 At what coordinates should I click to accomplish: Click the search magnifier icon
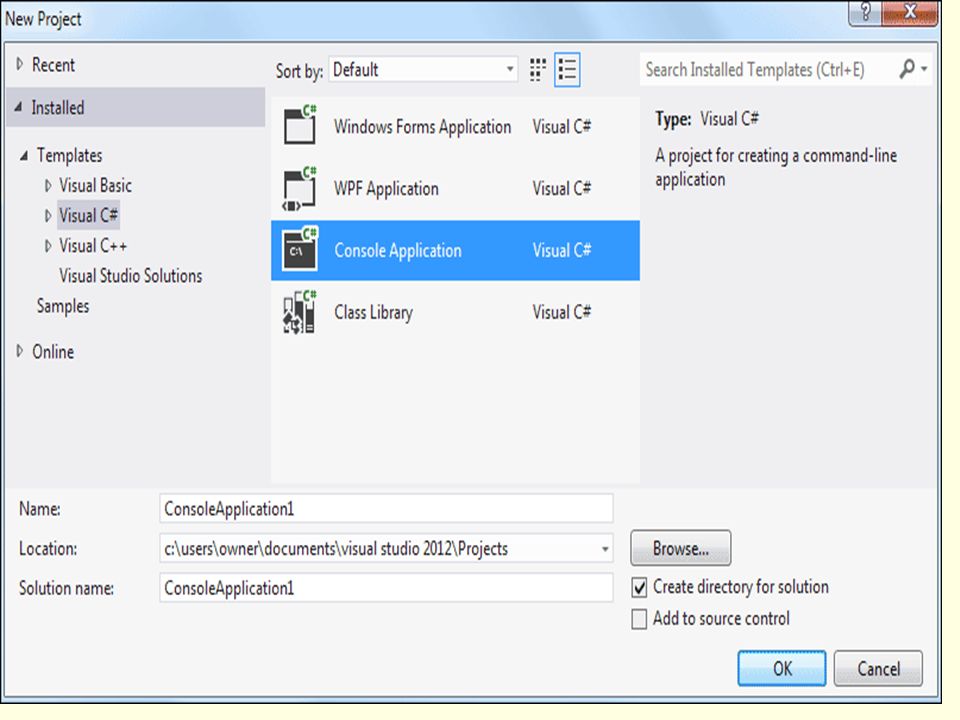point(907,69)
